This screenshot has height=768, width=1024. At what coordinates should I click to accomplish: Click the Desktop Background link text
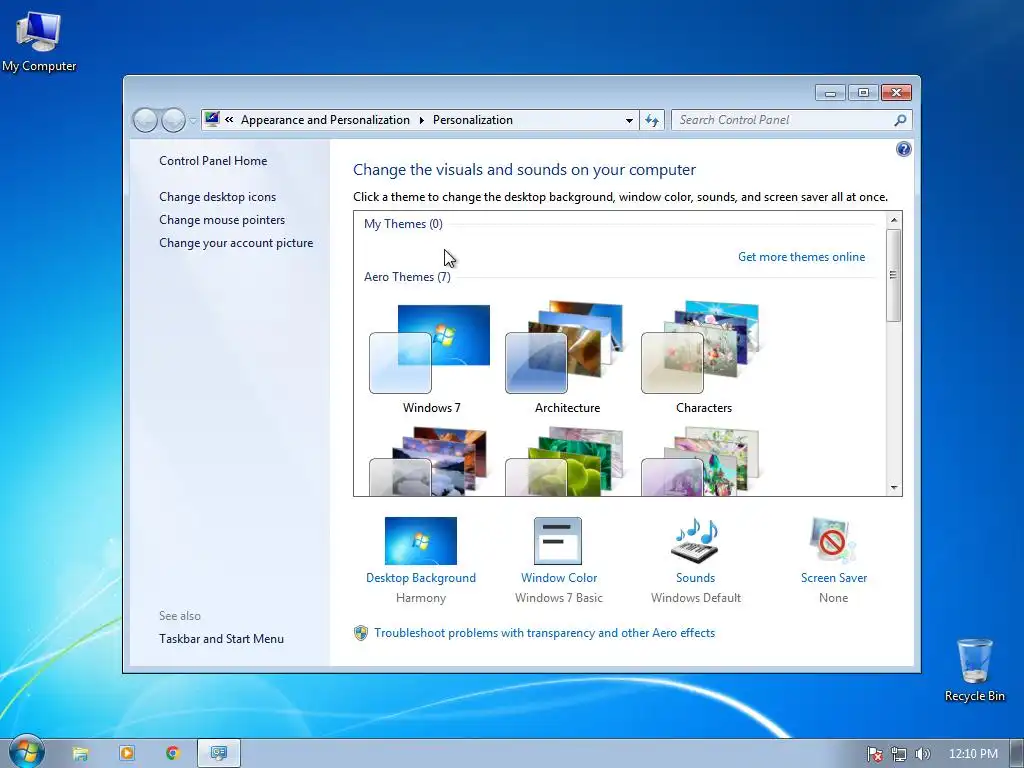[x=421, y=578]
